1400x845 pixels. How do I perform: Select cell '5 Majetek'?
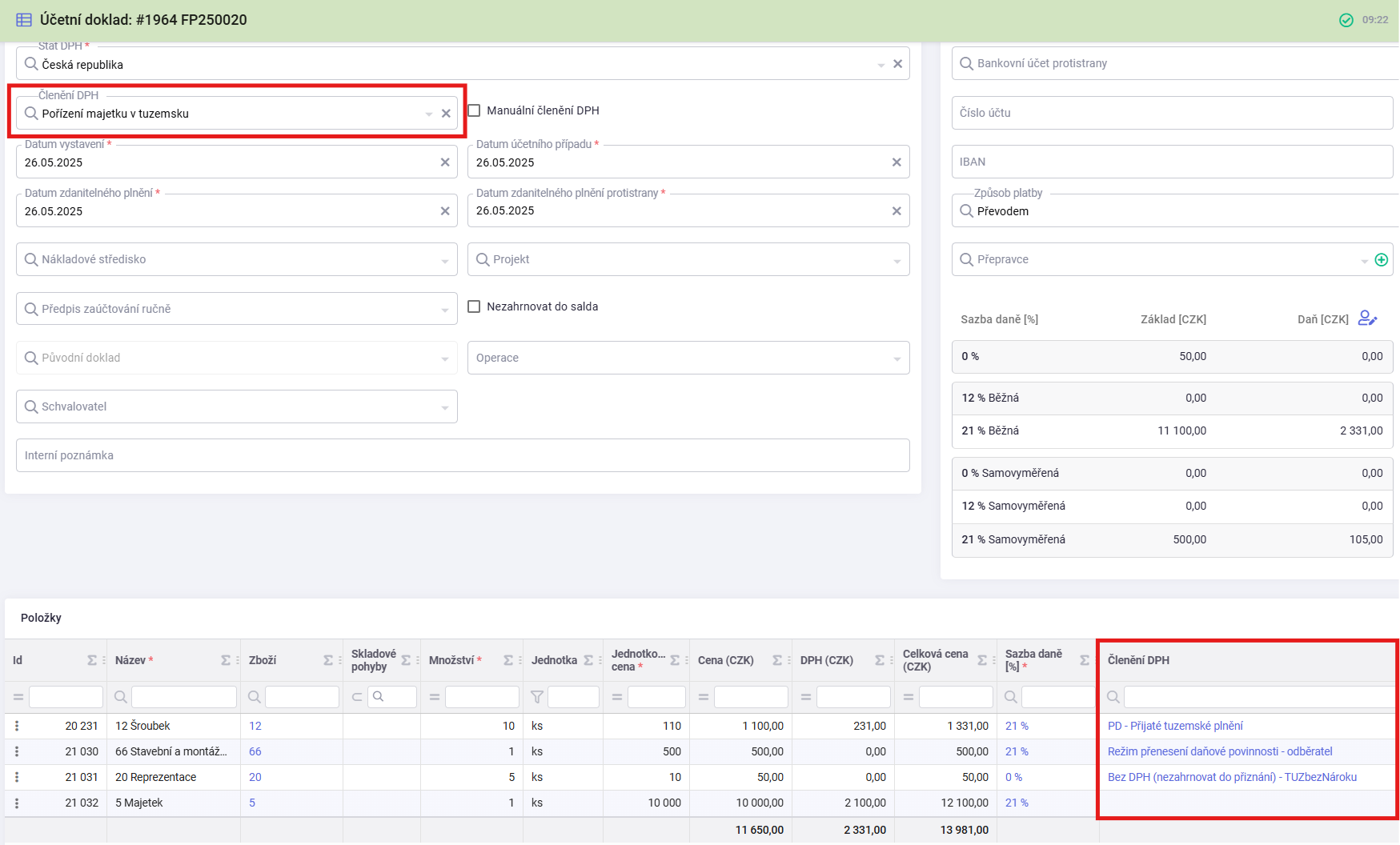[174, 803]
